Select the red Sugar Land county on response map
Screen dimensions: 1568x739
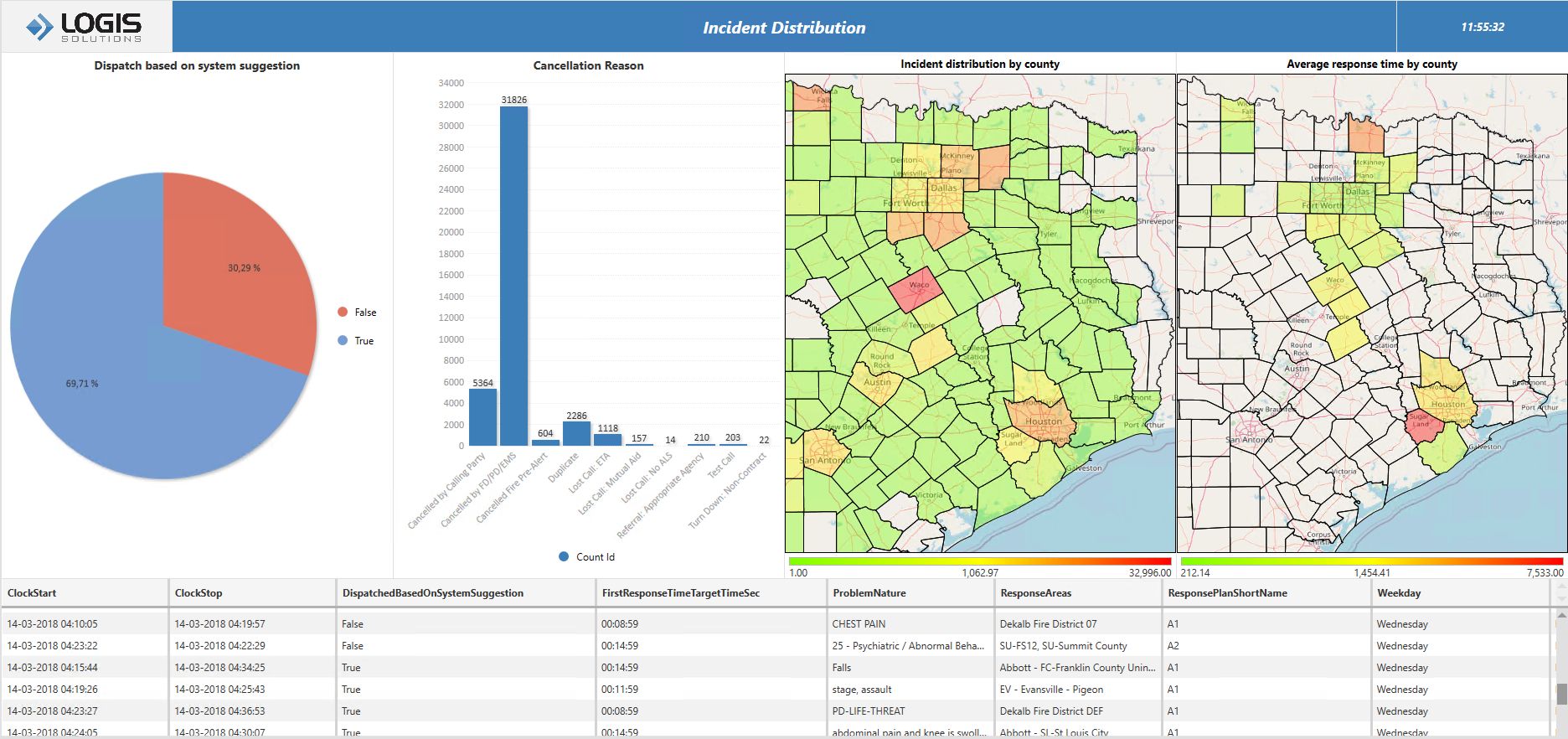1427,426
